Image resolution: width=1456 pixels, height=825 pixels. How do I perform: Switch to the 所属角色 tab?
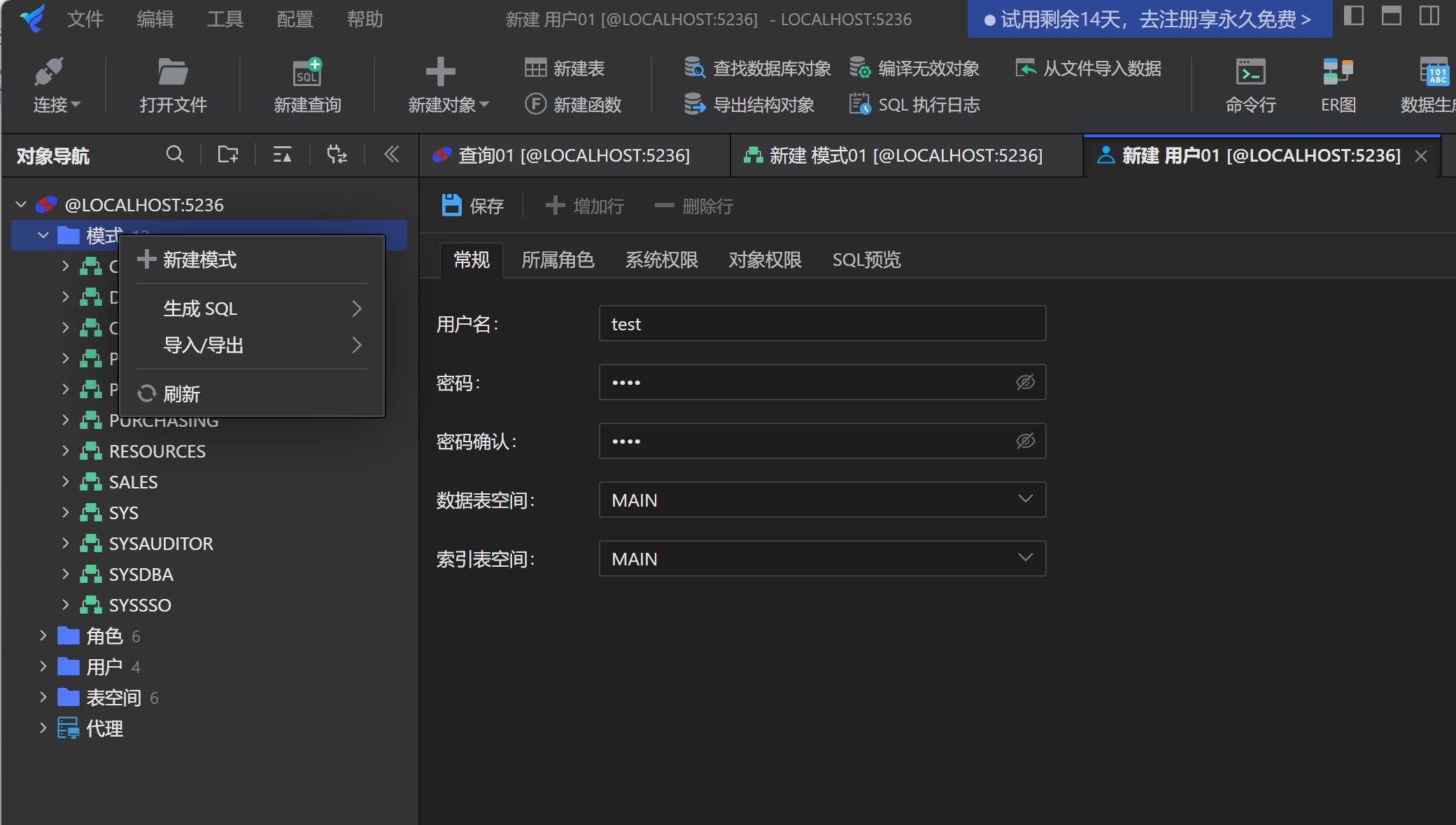click(558, 260)
